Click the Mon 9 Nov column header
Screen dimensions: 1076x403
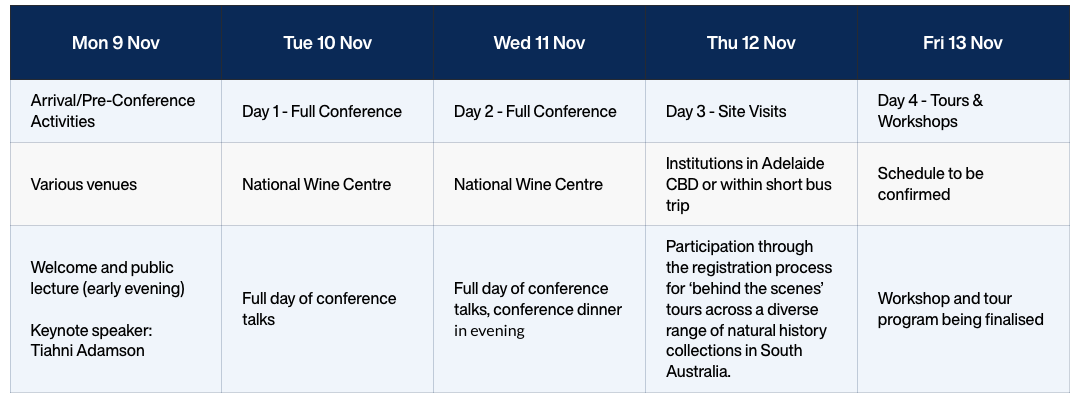pos(116,43)
